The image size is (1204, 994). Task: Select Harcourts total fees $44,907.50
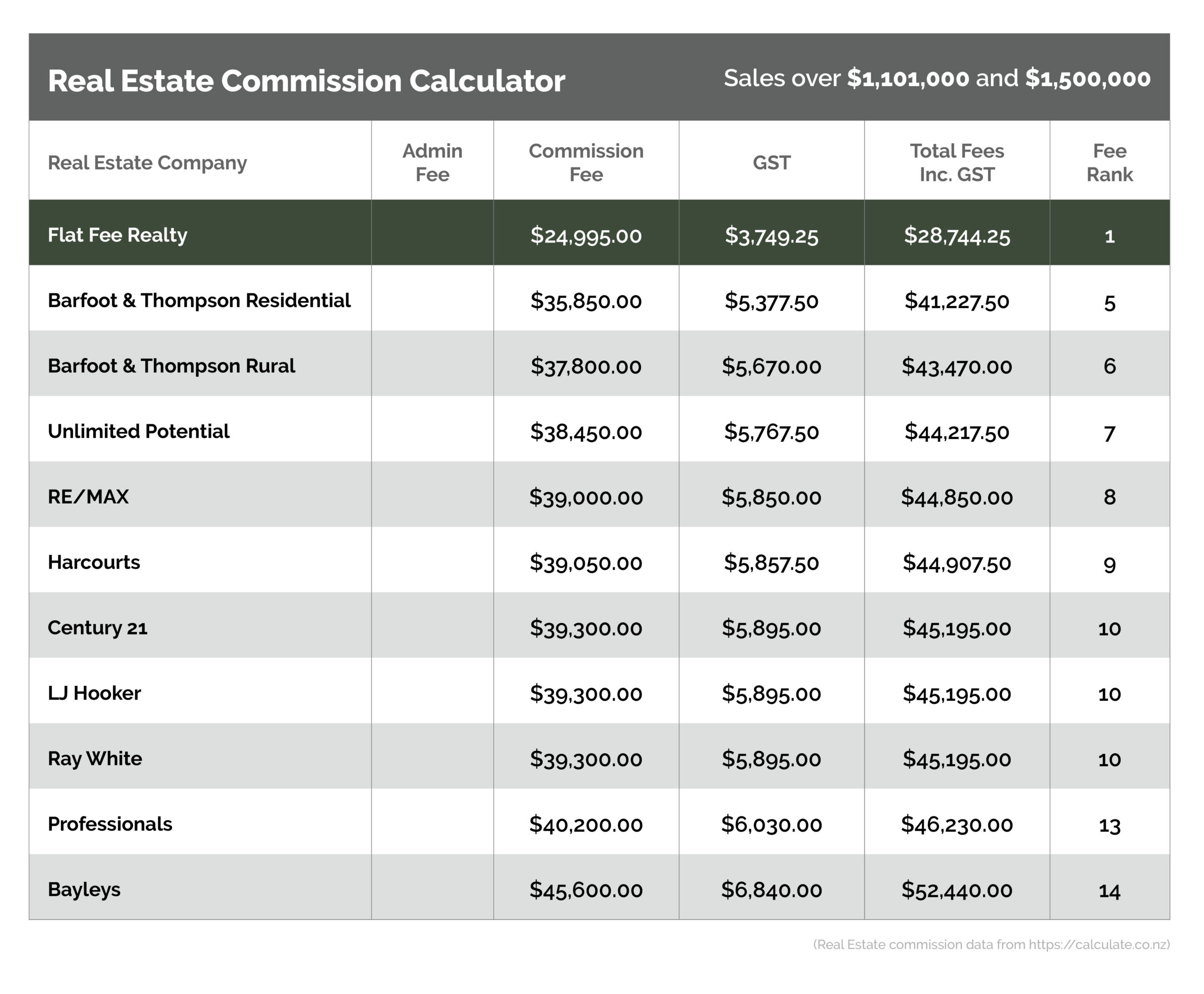pyautogui.click(x=957, y=563)
